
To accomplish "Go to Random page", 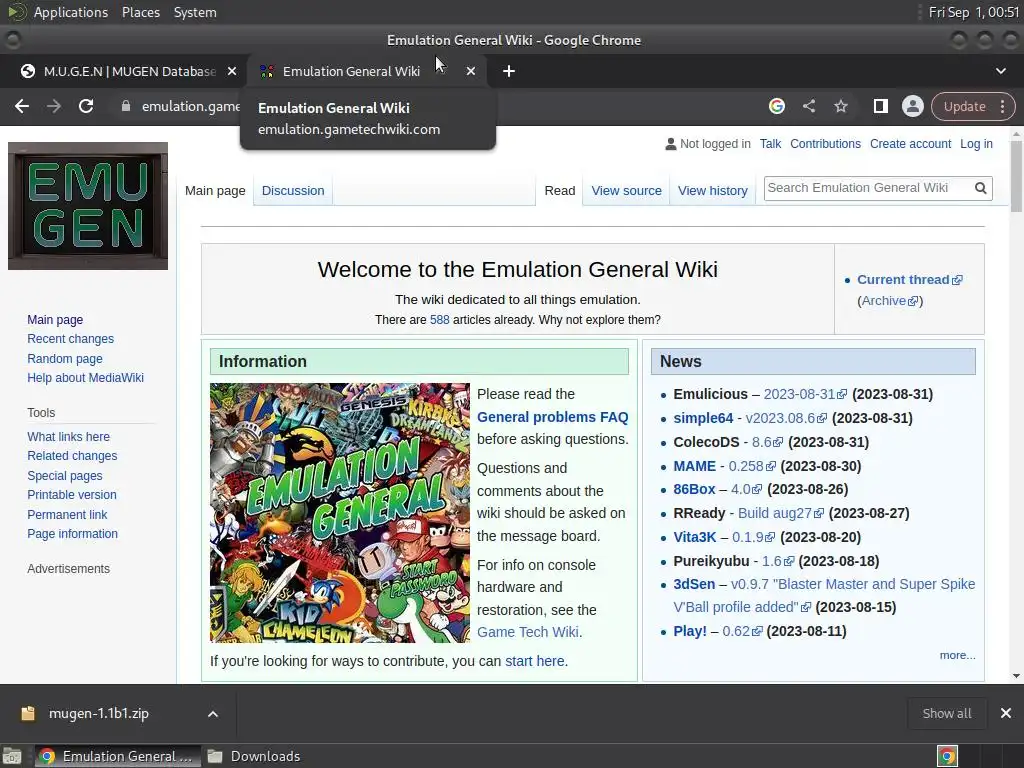I will click(65, 359).
